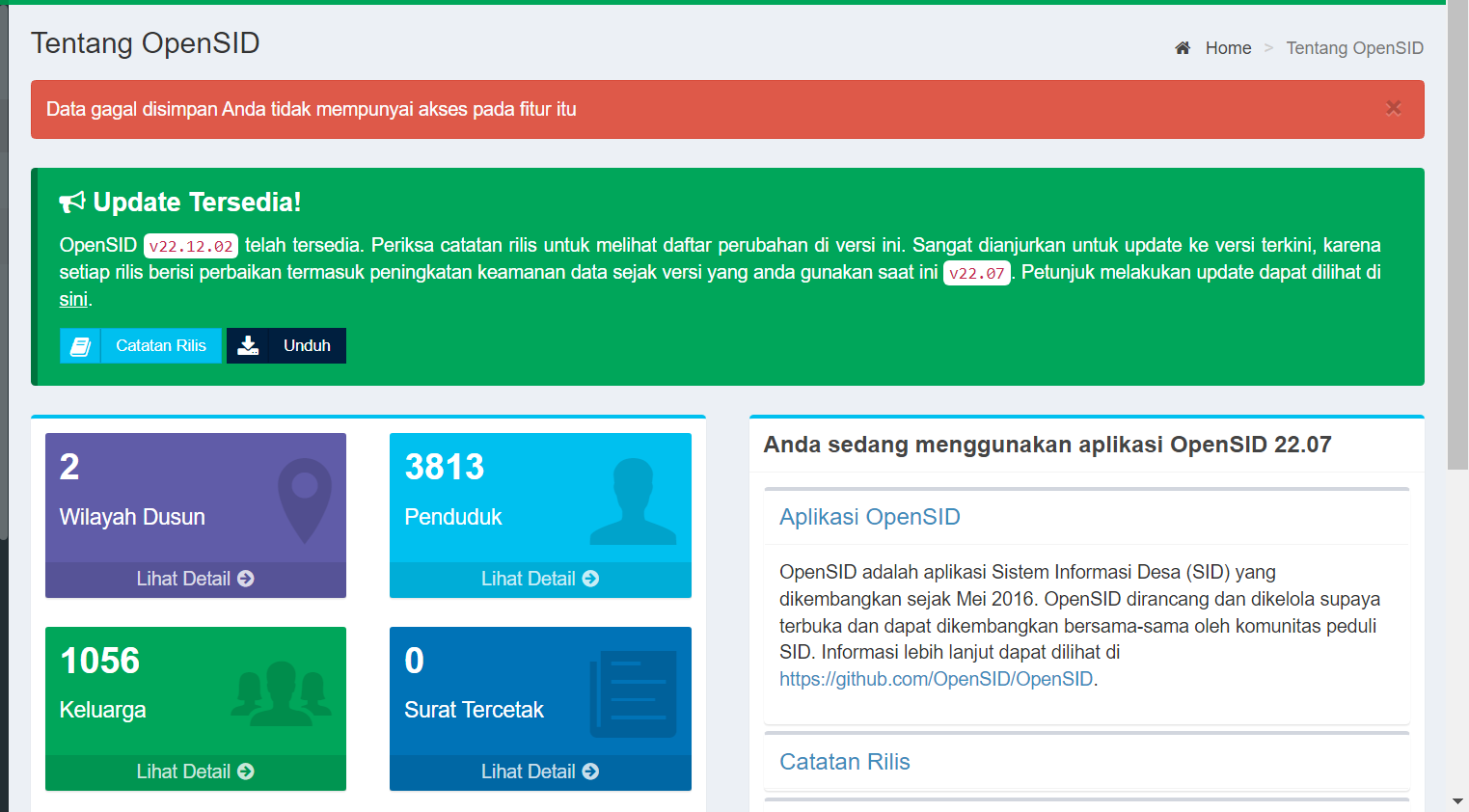Screen dimensions: 1469x812
Task: Click the download icon beside Unduh
Action: (248, 345)
